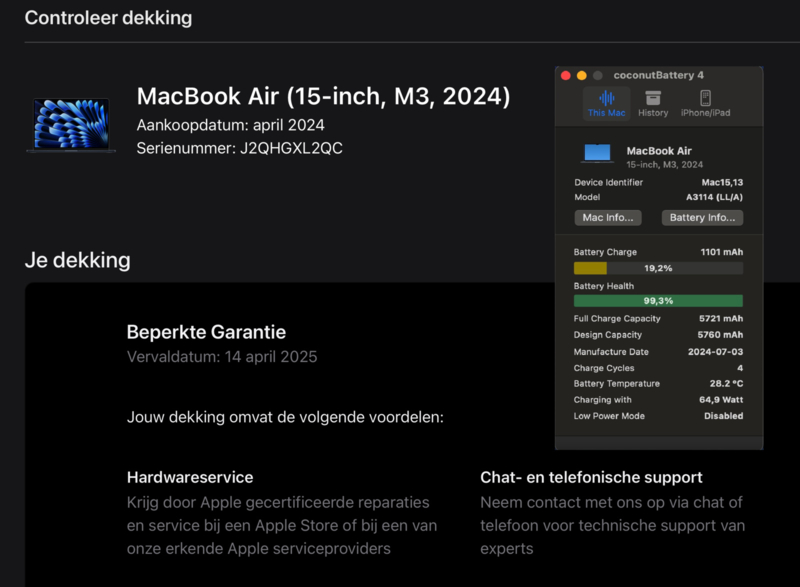Screen dimensions: 800x587
Task: Switch to the iPhone/iPad device icon
Action: 706,97
